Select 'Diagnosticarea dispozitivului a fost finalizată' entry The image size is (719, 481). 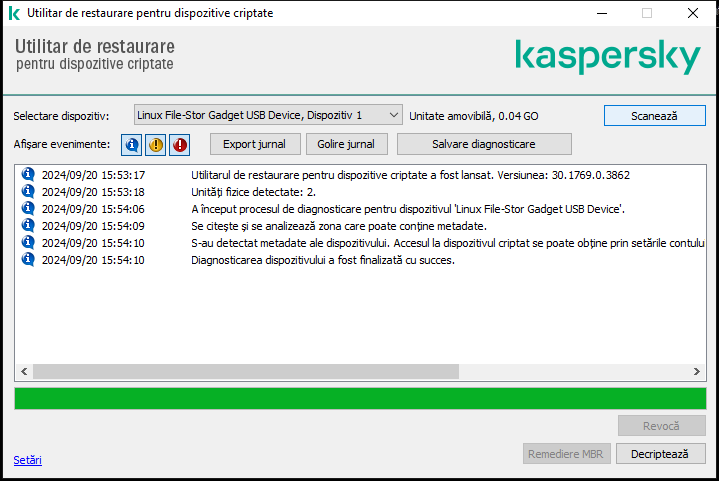(x=323, y=260)
